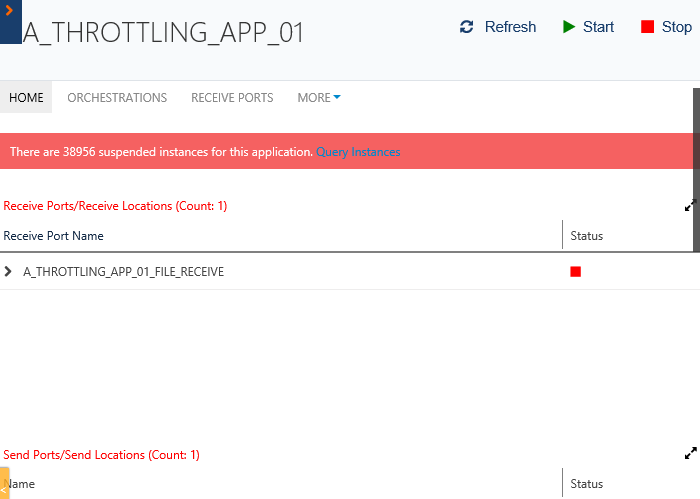Select the A_THROTTLING_APP_01_FILE_RECEIVE port name
This screenshot has height=499, width=700.
123,272
